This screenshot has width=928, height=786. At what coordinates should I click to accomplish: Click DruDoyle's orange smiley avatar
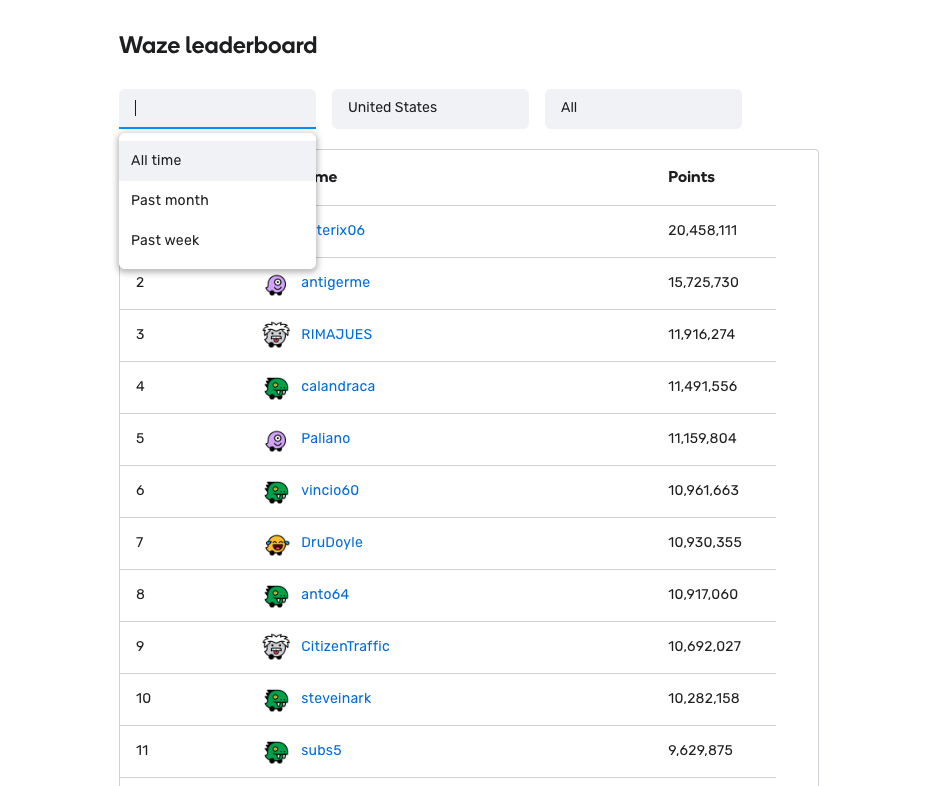click(x=276, y=542)
